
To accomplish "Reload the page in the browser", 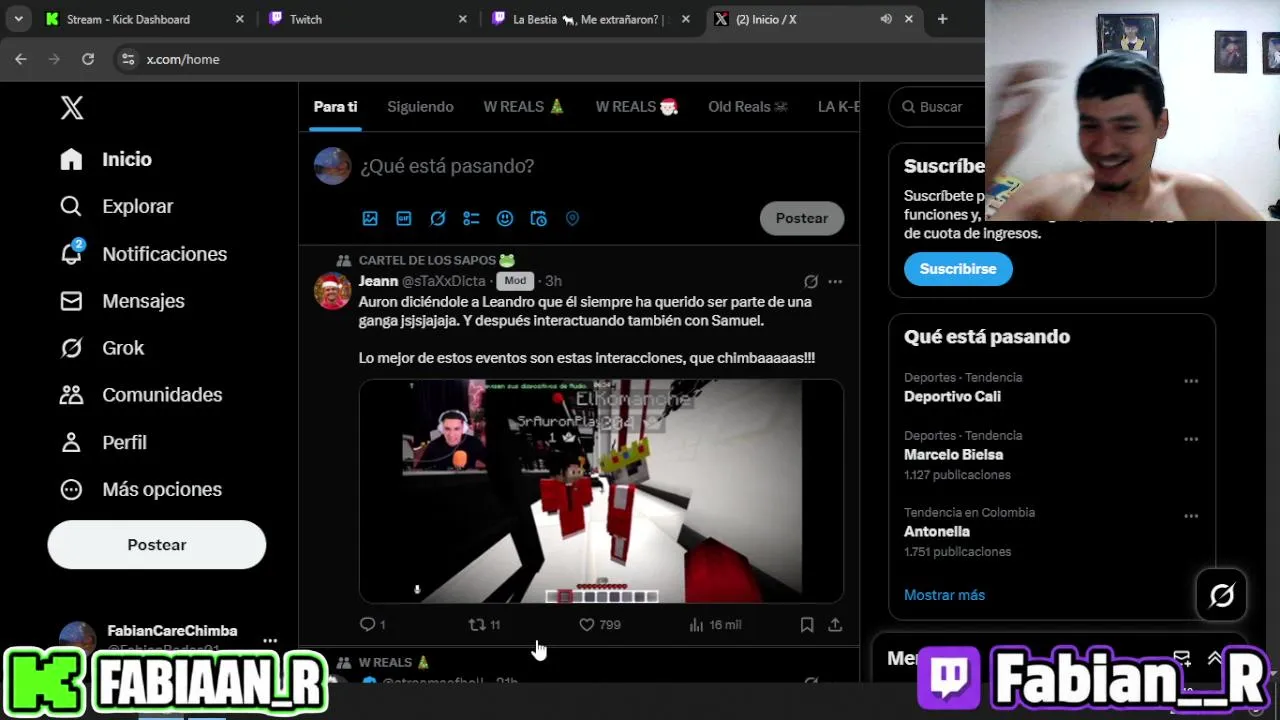I will pyautogui.click(x=88, y=59).
